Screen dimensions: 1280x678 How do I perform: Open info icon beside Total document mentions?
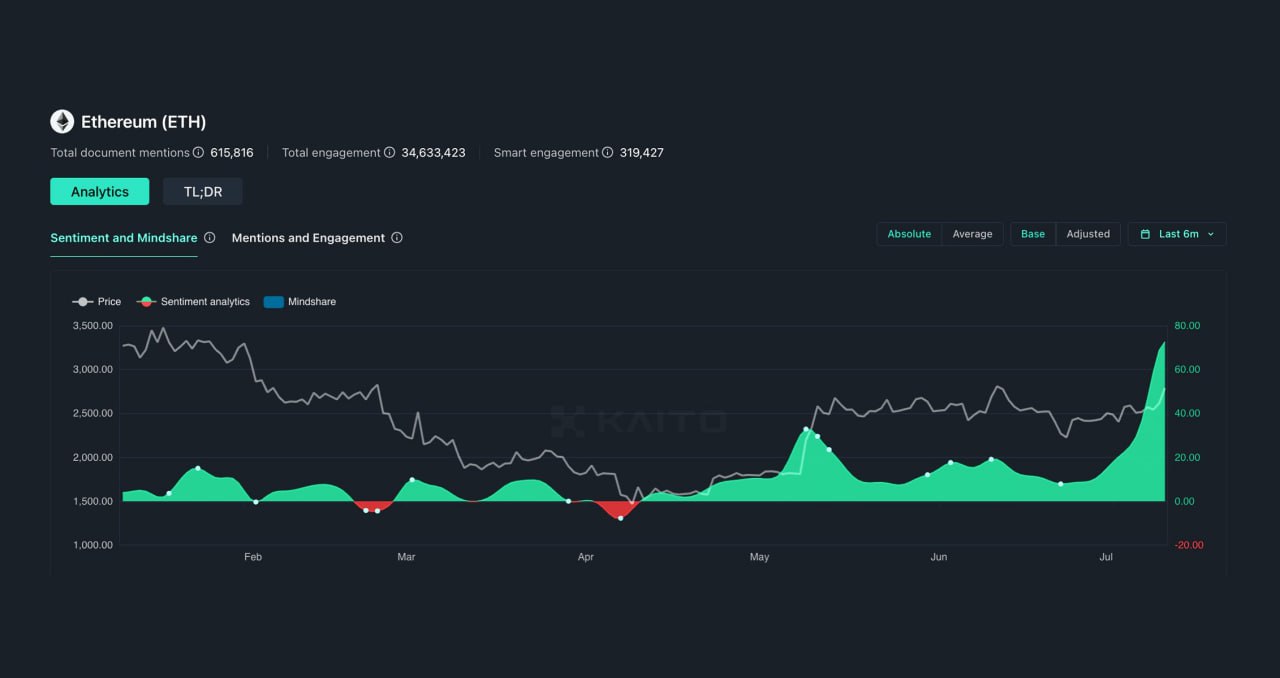click(198, 153)
